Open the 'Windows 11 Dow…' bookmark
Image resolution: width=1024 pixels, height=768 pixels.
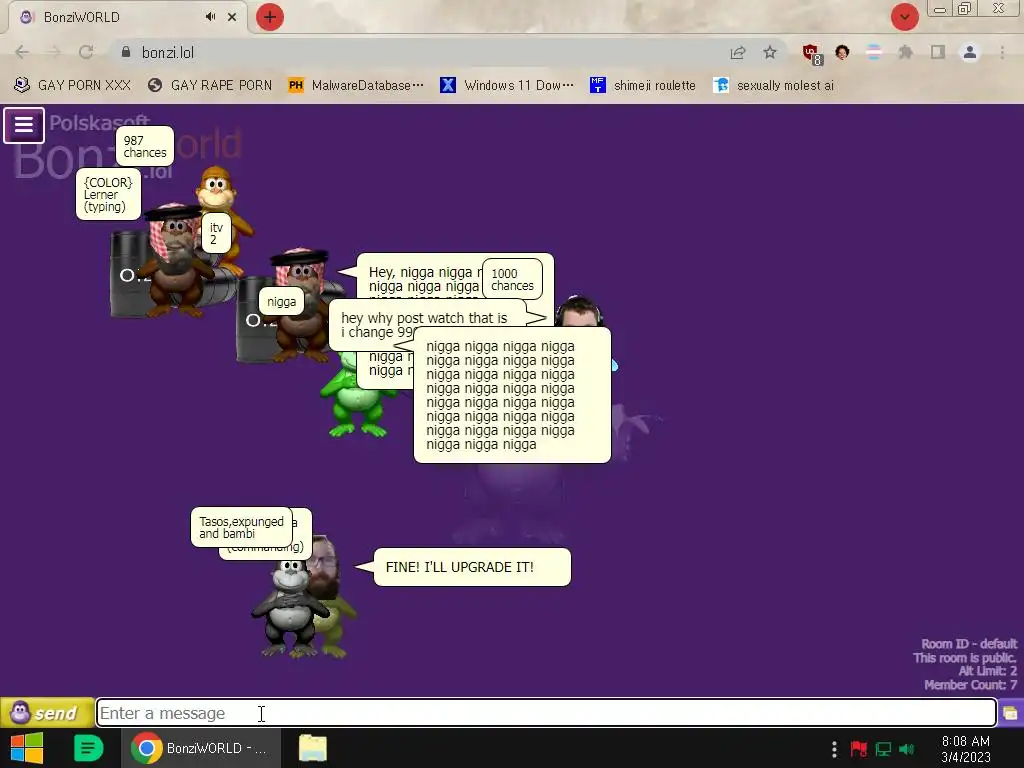pyautogui.click(x=507, y=85)
